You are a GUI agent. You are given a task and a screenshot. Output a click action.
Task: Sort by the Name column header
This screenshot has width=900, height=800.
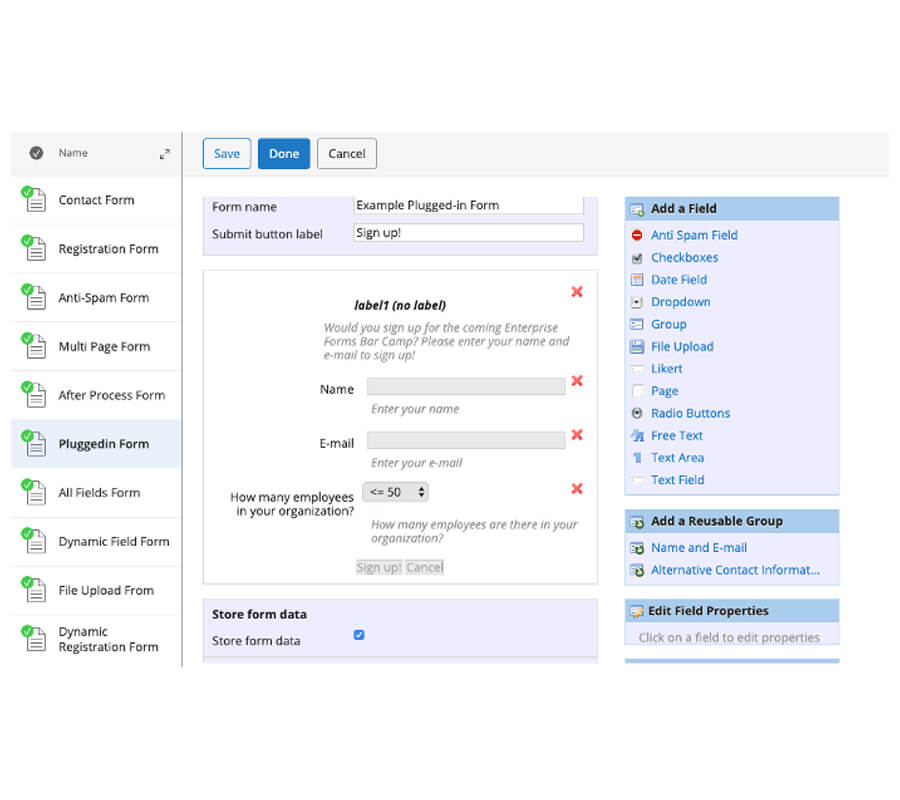(73, 153)
